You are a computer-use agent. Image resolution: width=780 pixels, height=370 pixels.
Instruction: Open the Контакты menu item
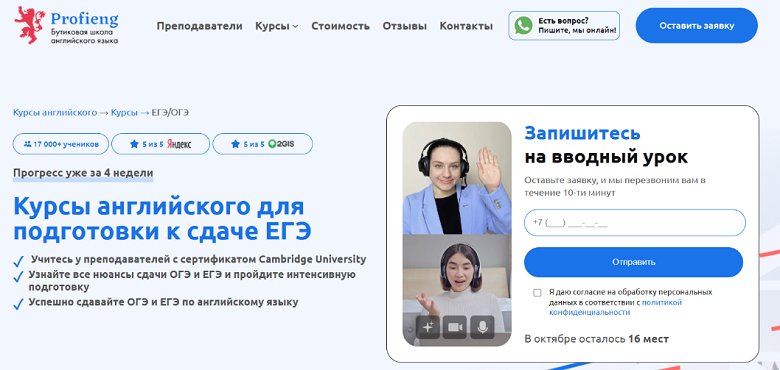[466, 26]
